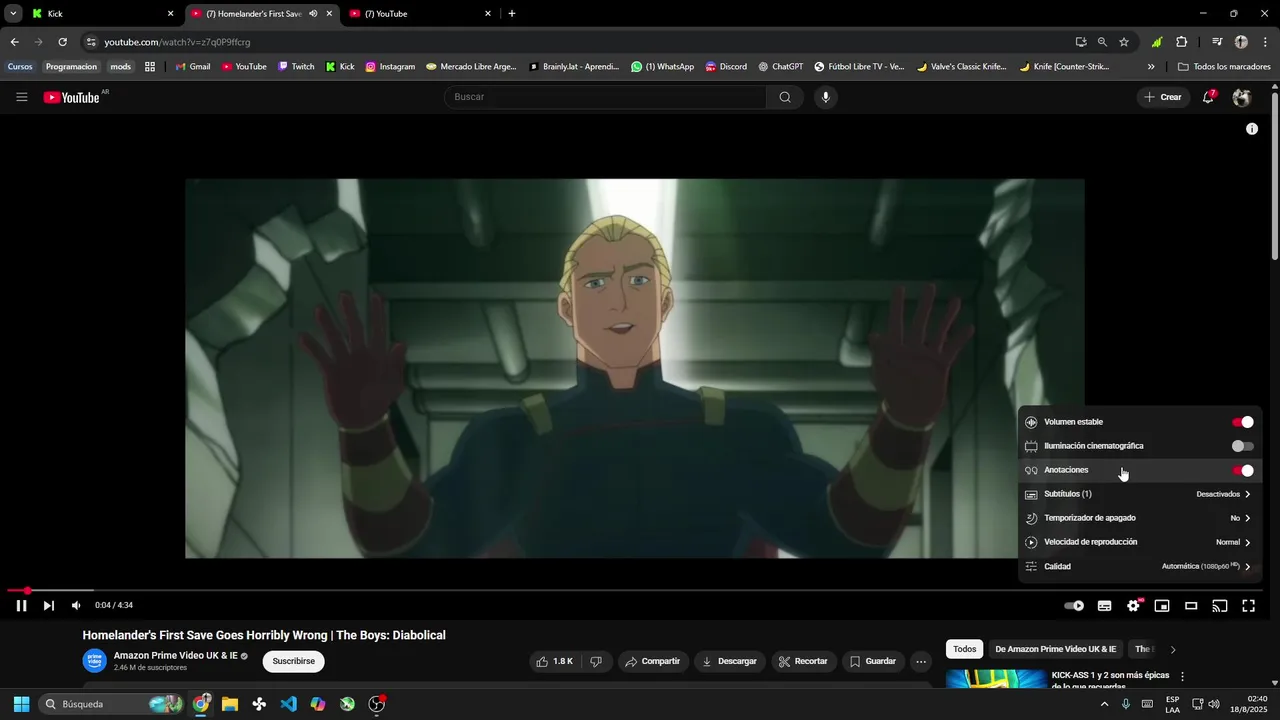
Task: Open File Explorer from taskbar
Action: point(230,704)
